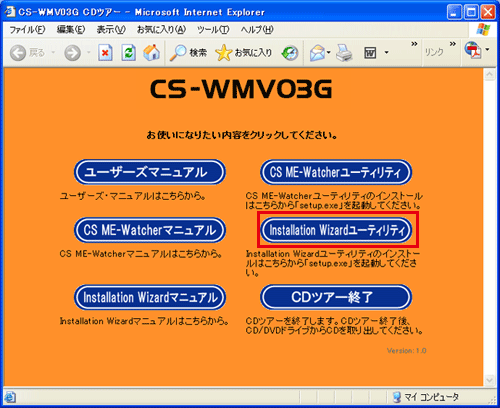Viewport: 500px width, 408px height.
Task: Click the CS-WMV03G page heading
Action: point(241,89)
